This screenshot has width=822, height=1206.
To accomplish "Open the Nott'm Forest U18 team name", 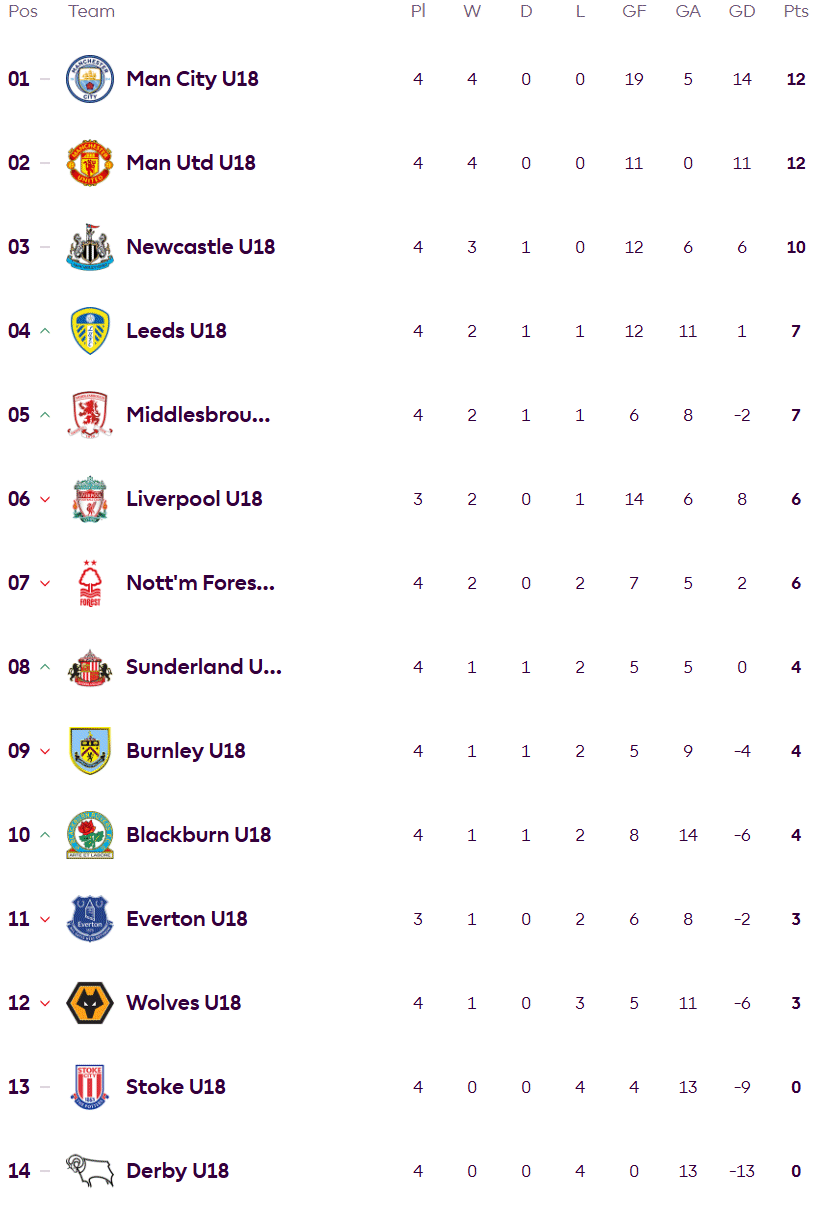I will pos(200,583).
